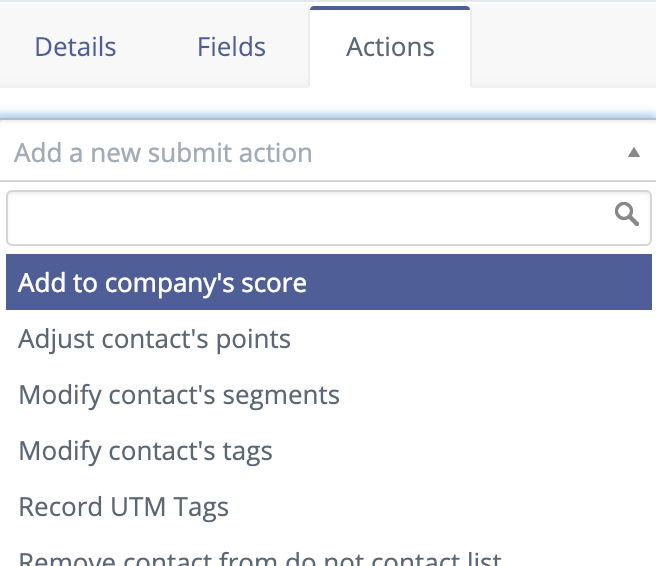Open the Fields tab

[231, 46]
